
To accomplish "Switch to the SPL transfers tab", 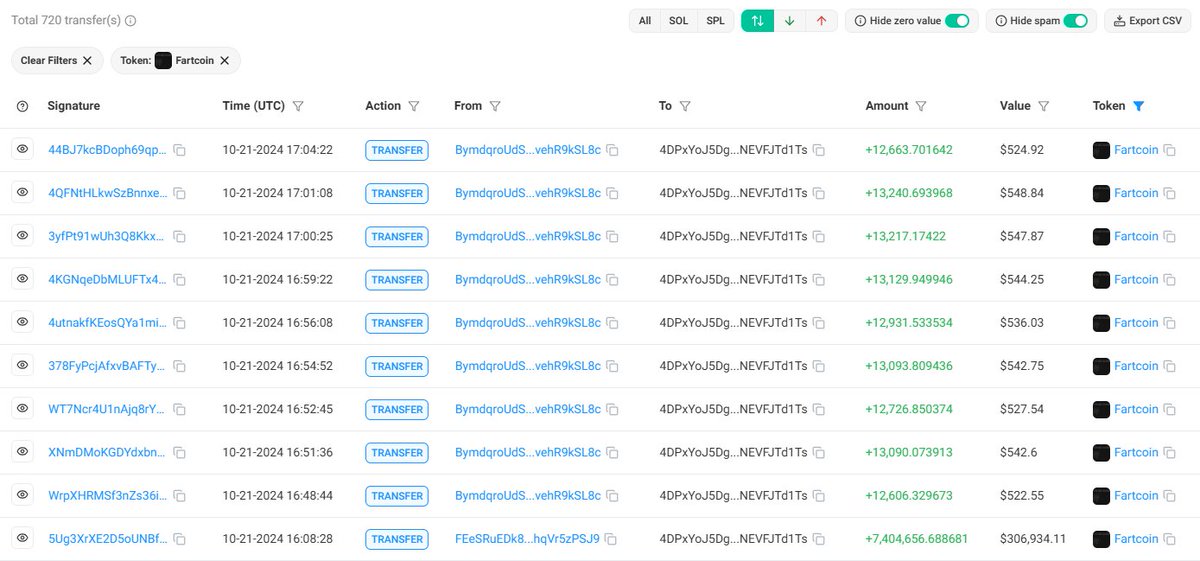I will (x=715, y=21).
